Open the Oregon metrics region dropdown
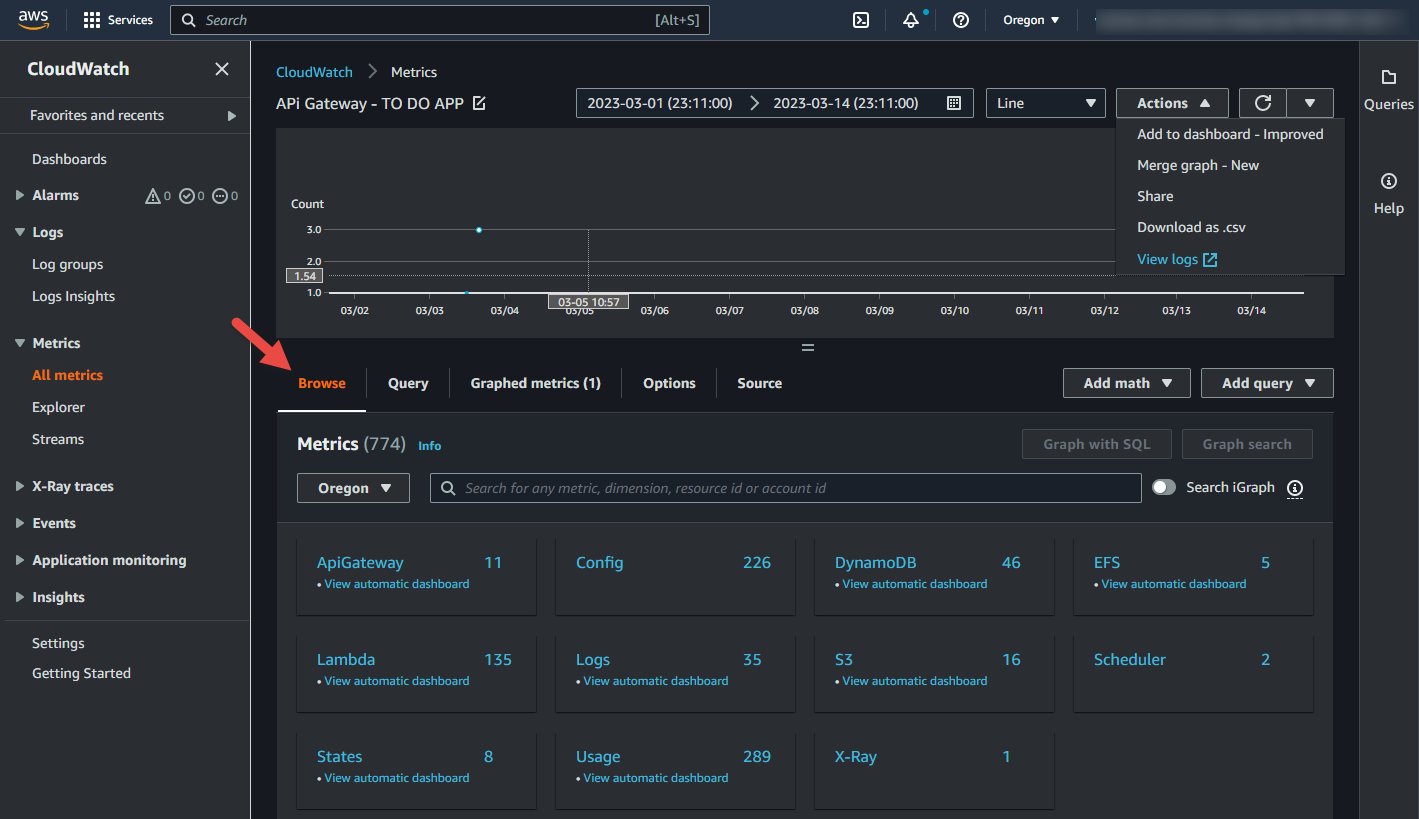1419x819 pixels. pyautogui.click(x=353, y=488)
